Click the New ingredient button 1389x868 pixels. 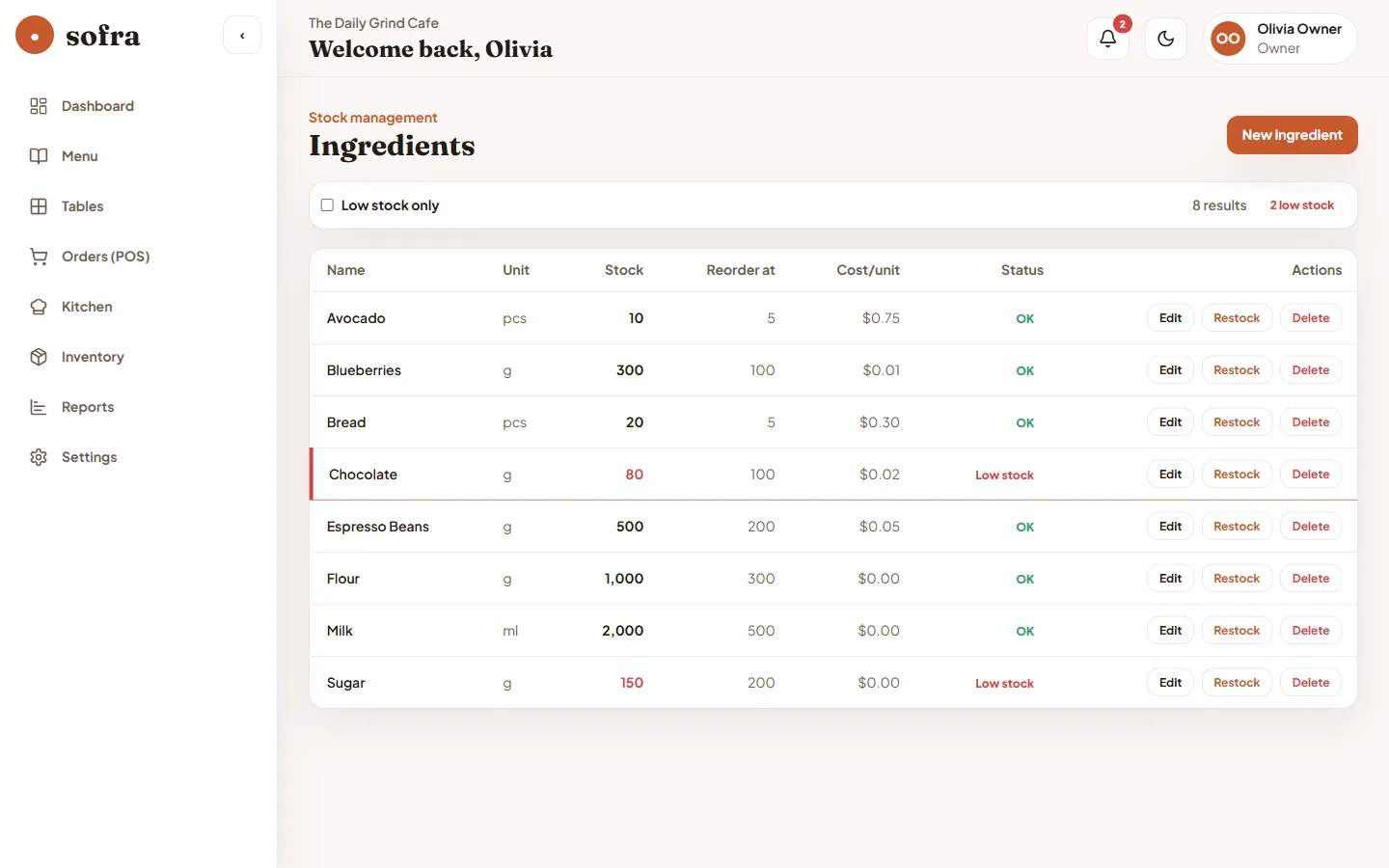pos(1292,135)
